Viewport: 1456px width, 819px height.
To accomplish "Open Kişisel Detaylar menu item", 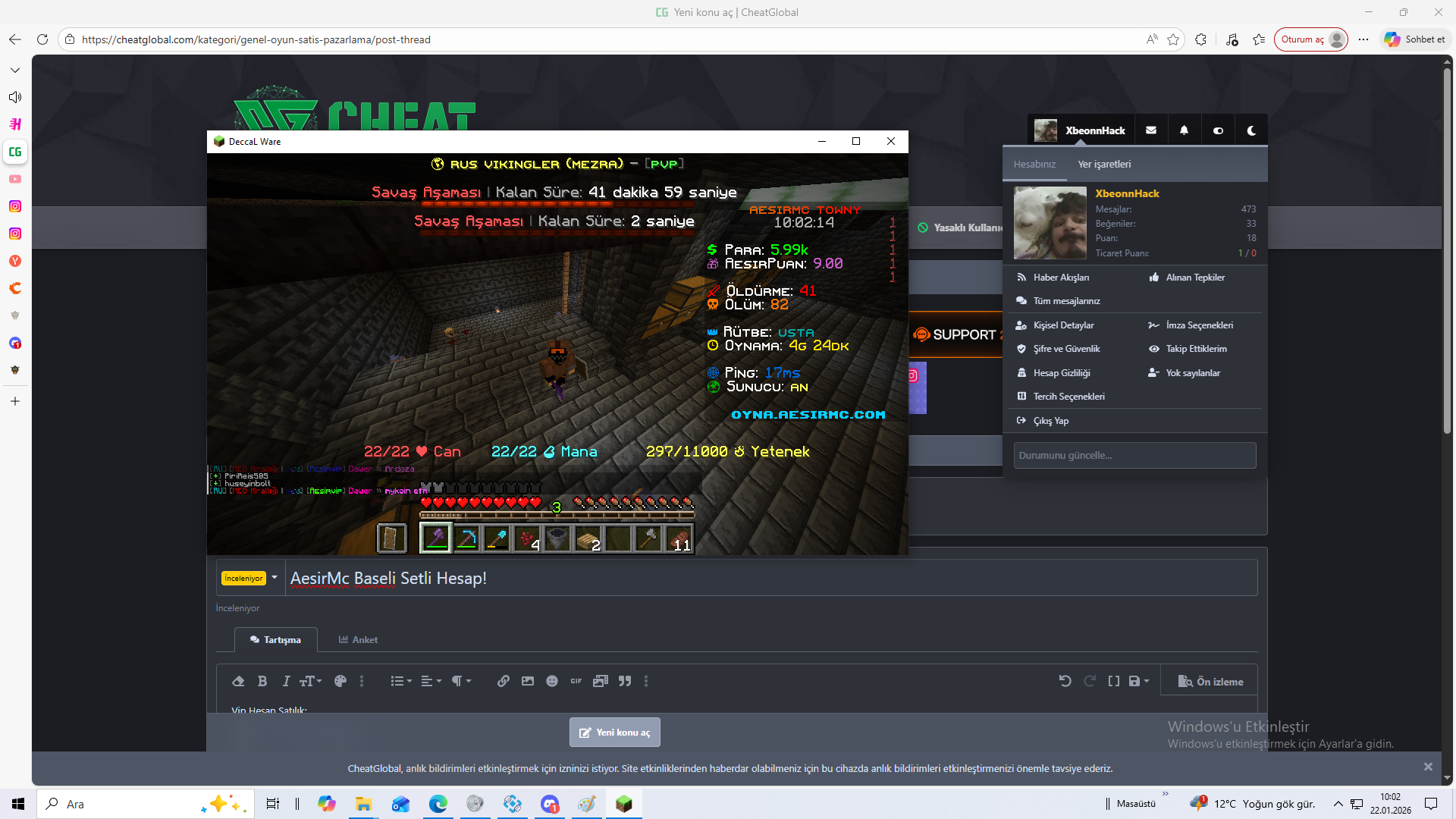I will 1063,325.
